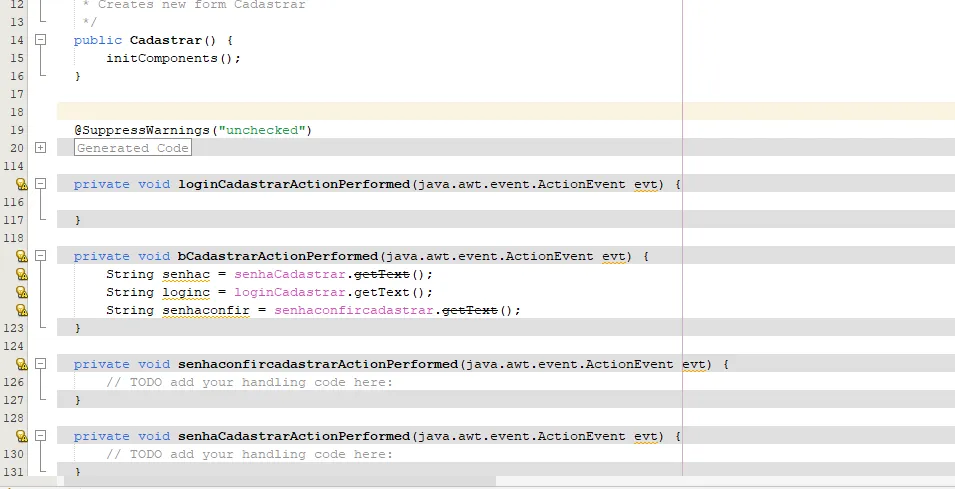
Task: Click the public keyword on line 14
Action: pos(97,40)
